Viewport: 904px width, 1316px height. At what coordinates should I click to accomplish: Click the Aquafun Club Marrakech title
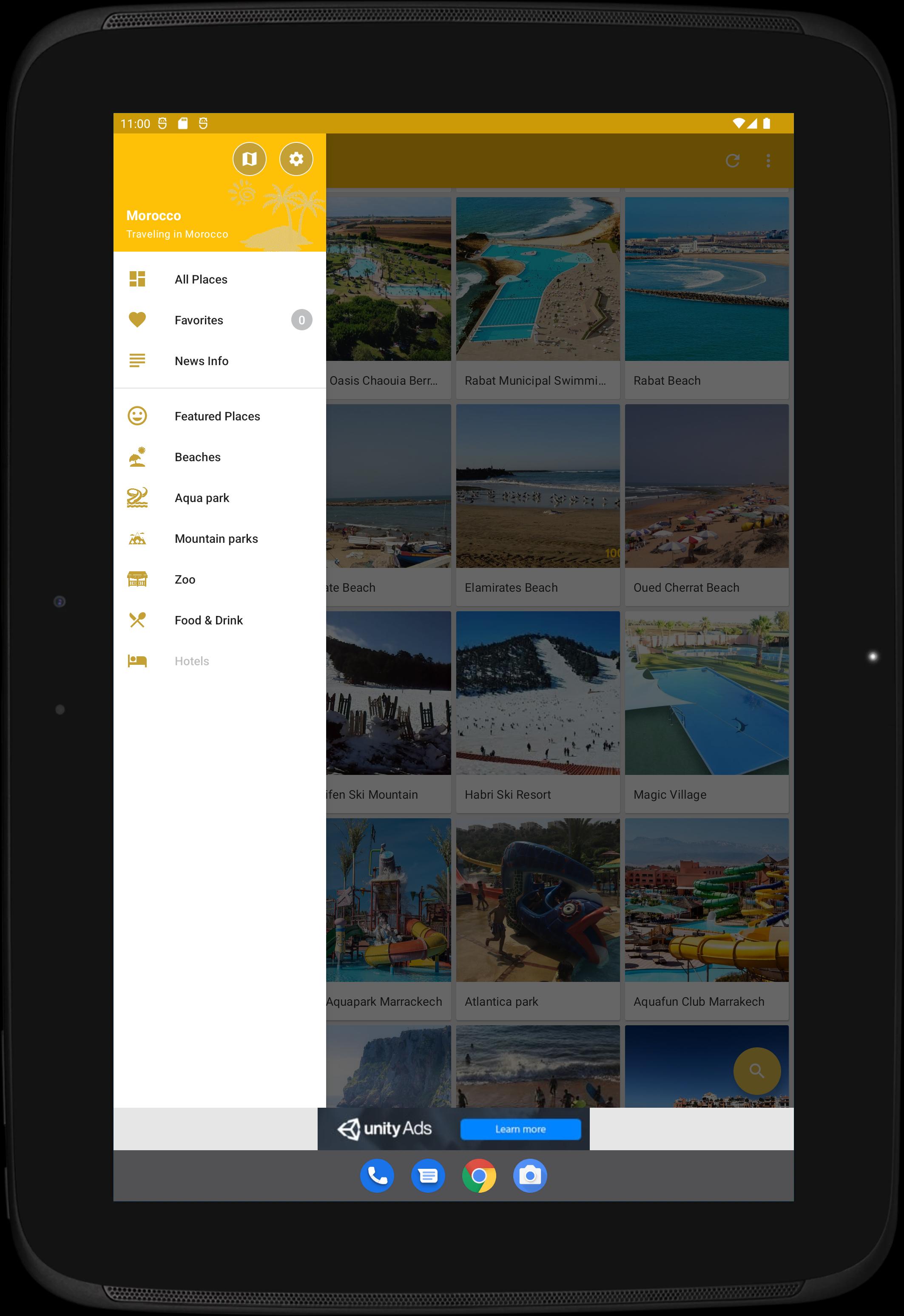pos(698,1002)
